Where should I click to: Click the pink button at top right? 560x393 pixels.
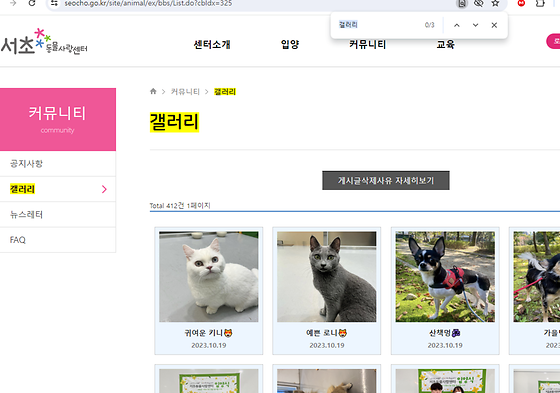(553, 41)
